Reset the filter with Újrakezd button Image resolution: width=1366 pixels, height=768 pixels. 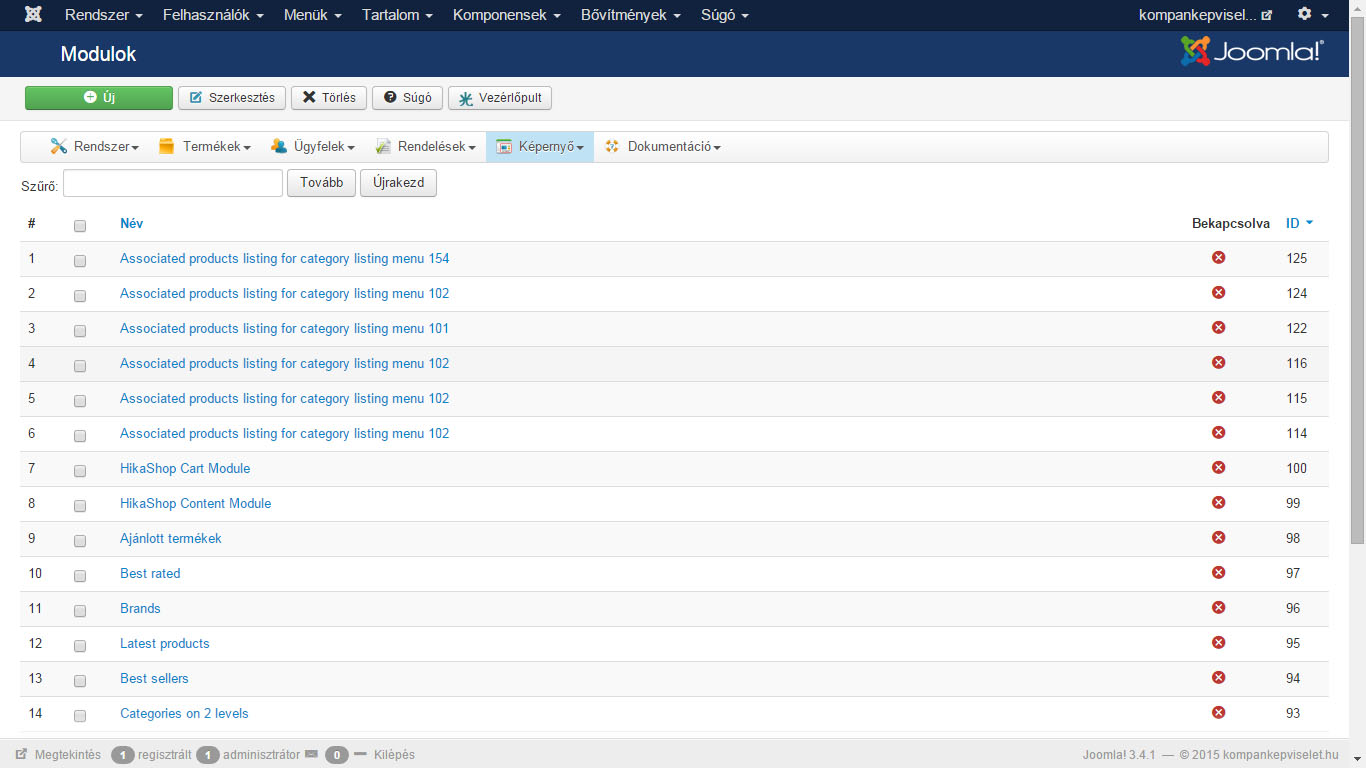tap(398, 183)
